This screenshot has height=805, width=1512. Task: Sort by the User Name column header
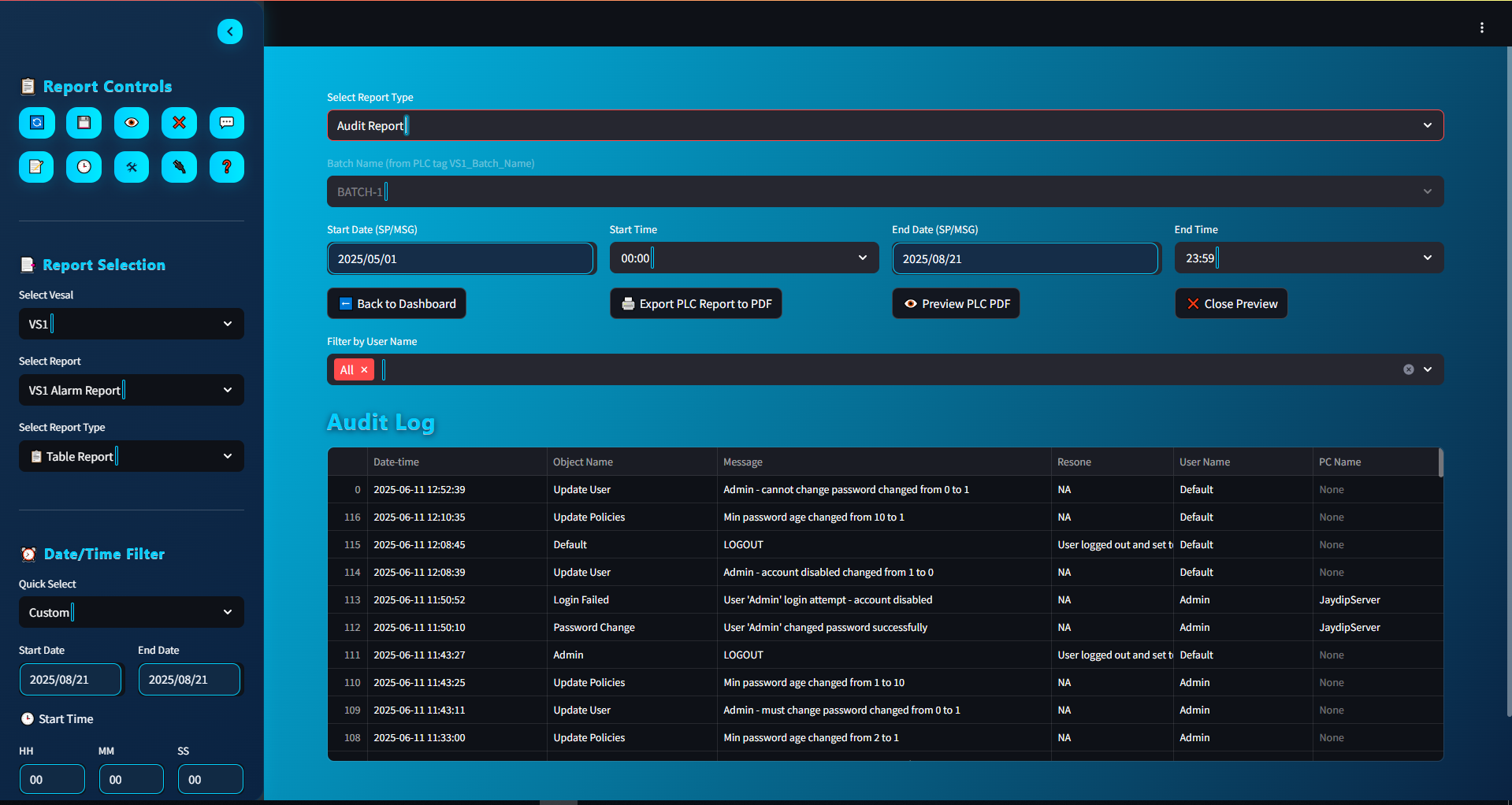1204,462
